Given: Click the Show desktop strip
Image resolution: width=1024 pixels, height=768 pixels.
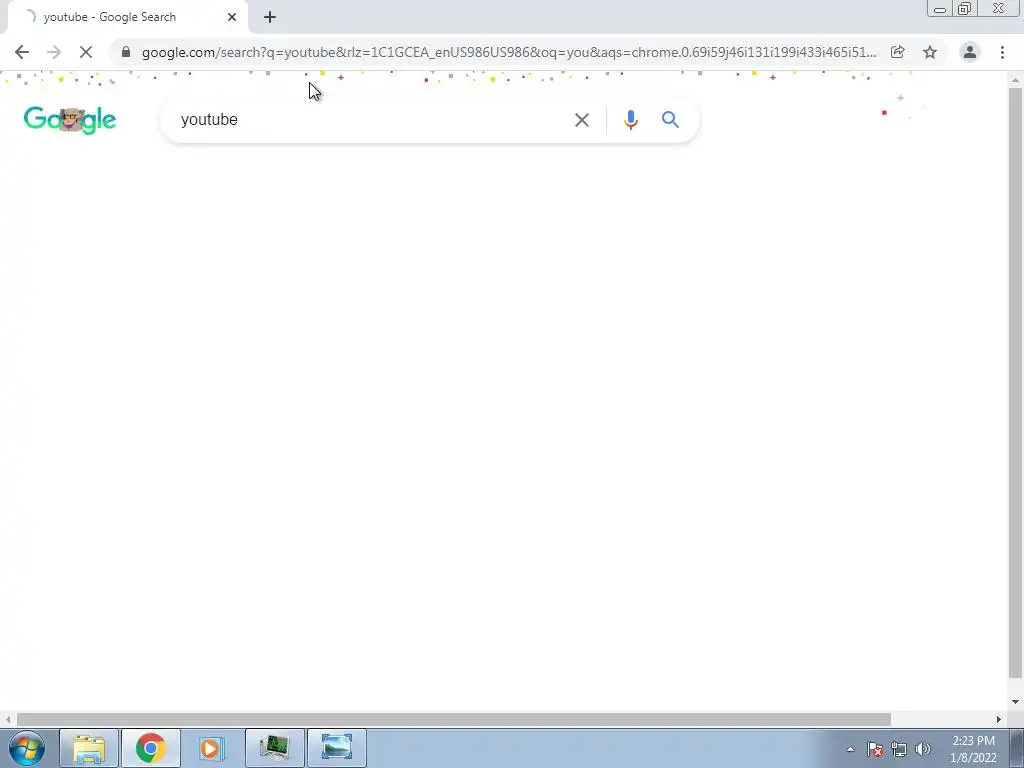Looking at the screenshot, I should click(1017, 748).
